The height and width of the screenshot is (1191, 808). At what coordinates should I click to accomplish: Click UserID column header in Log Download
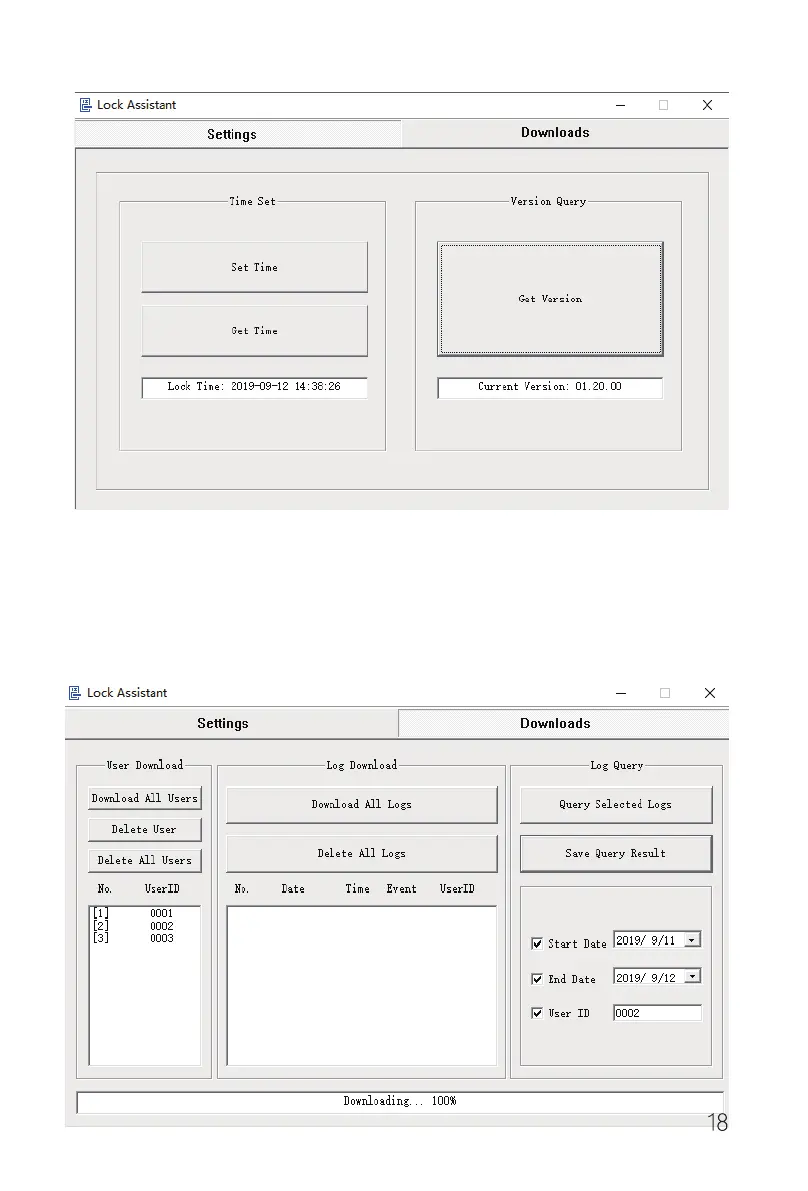(x=457, y=889)
